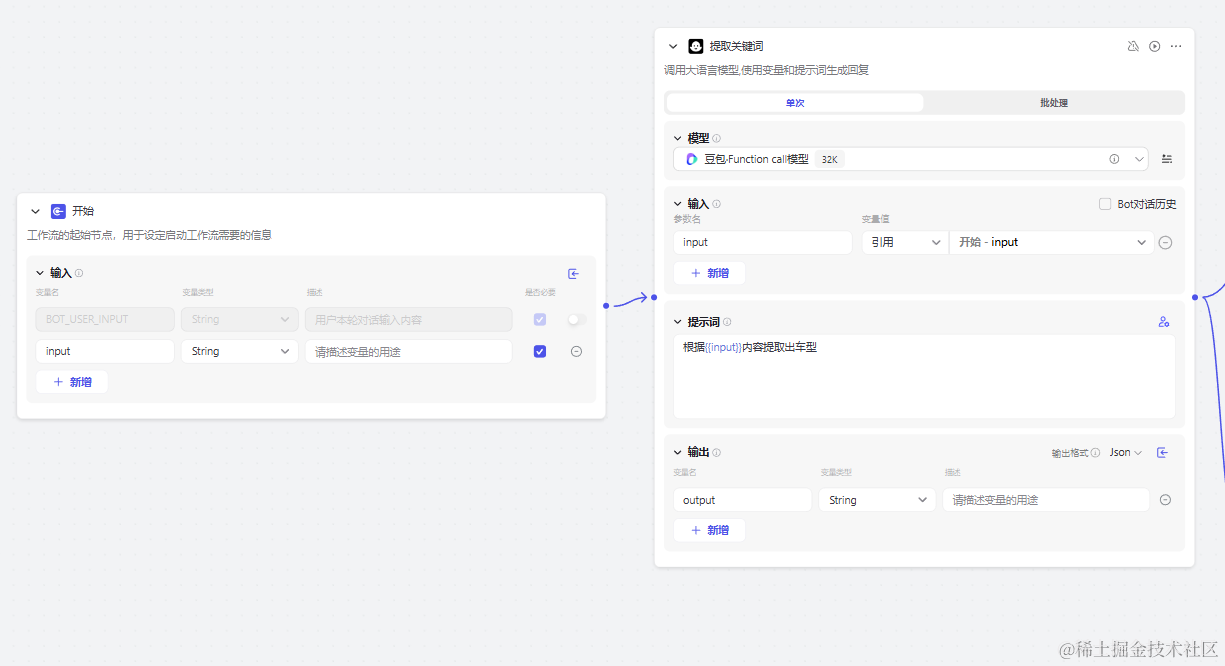Viewport: 1225px width, 666px height.
Task: Click 新增 button in the 开始 node
Action: tap(72, 382)
